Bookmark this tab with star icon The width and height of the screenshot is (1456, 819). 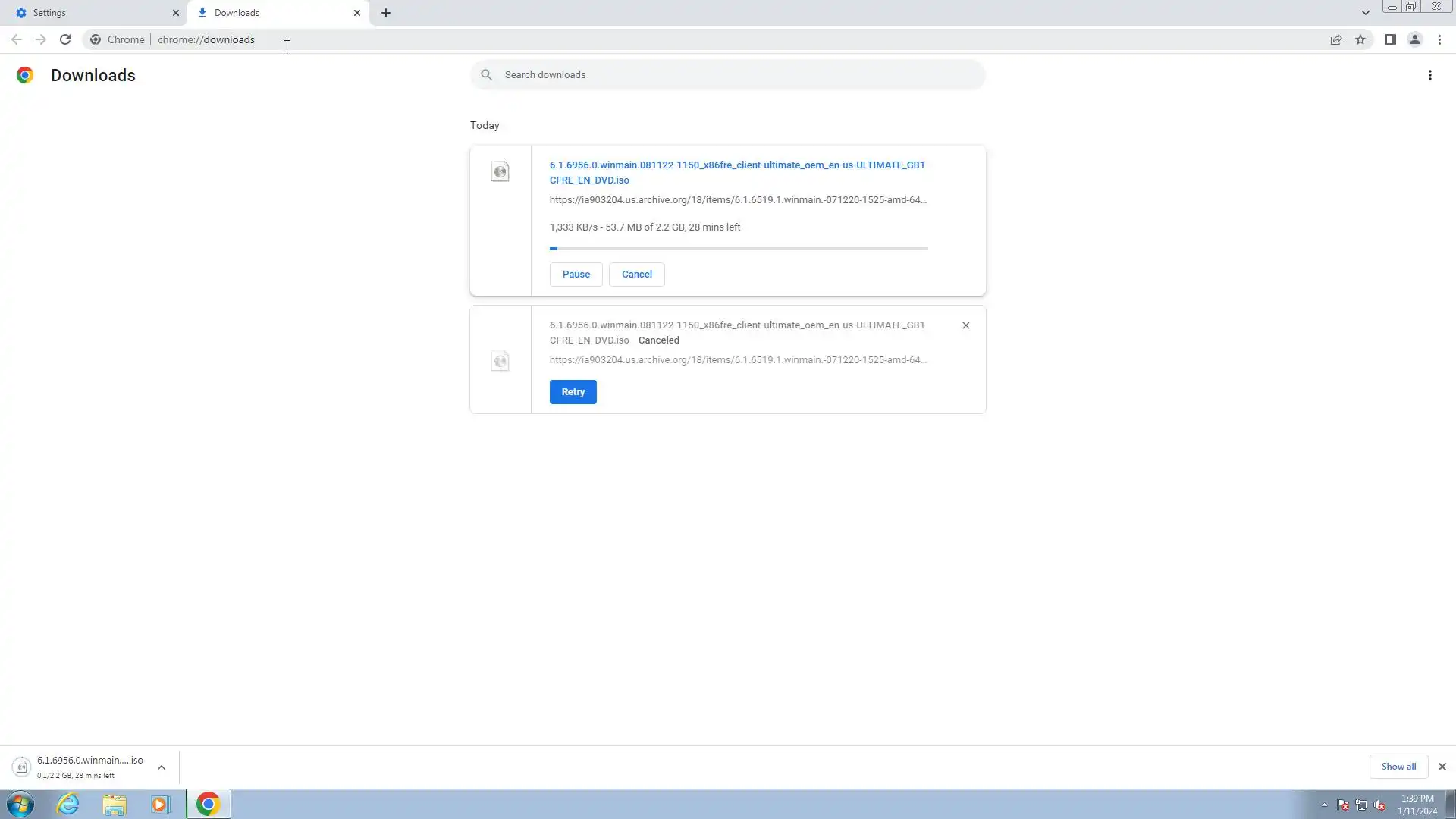[x=1360, y=39]
